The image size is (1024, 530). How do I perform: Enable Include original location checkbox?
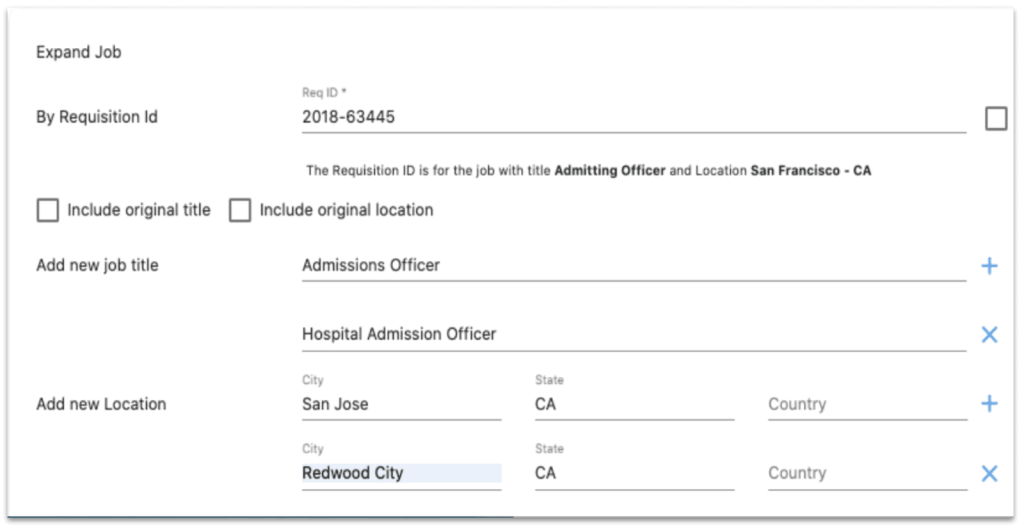(x=240, y=211)
